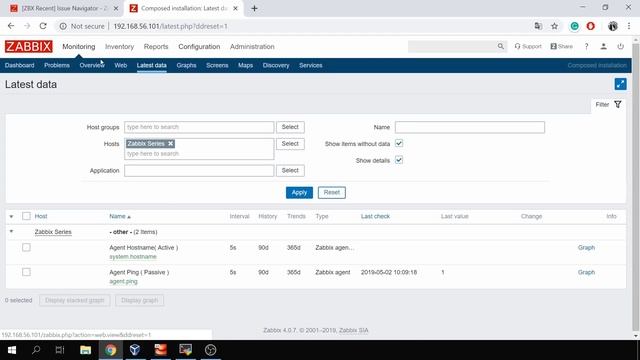Open the Configuration menu

pyautogui.click(x=199, y=47)
